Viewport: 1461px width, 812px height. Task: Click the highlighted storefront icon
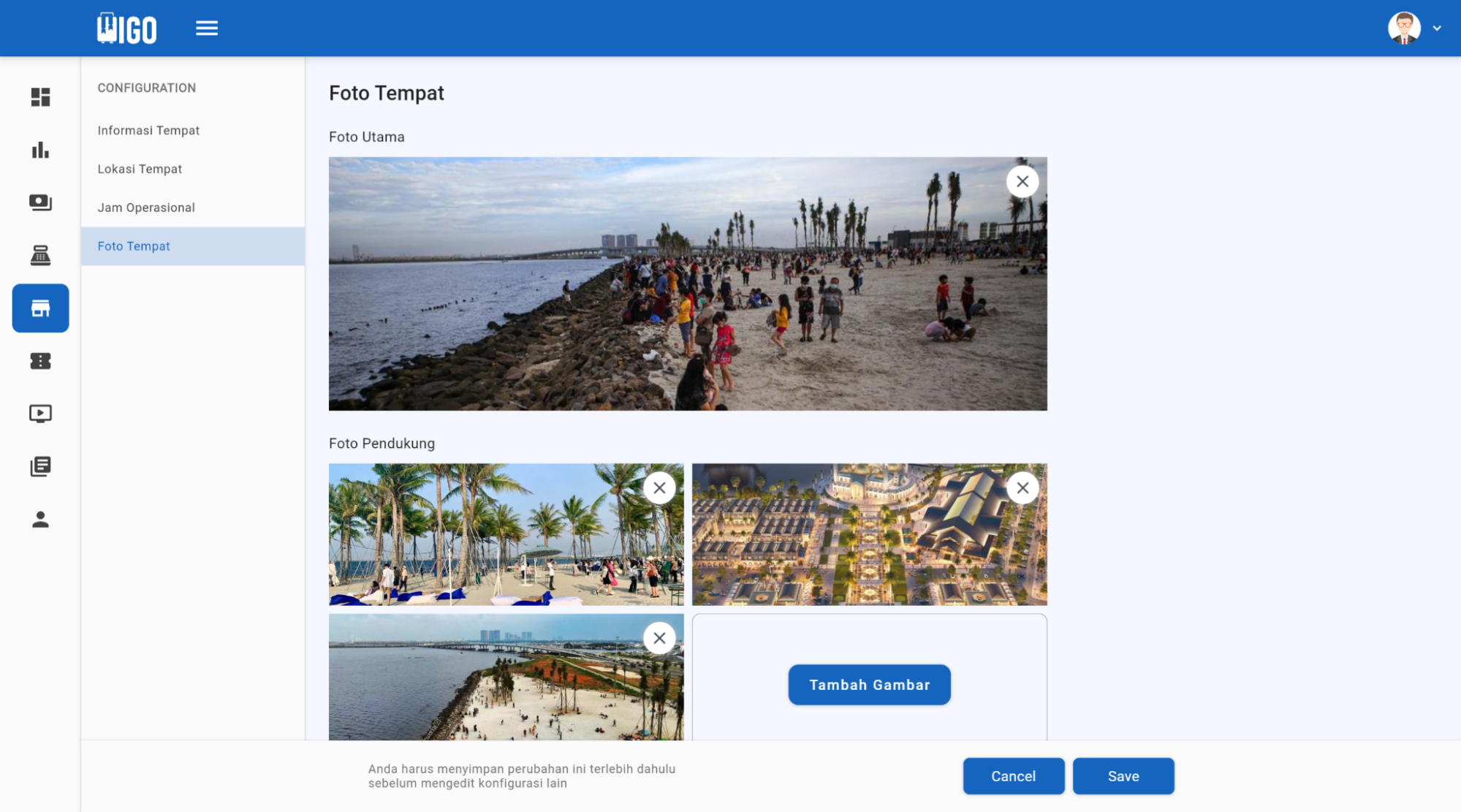tap(40, 308)
